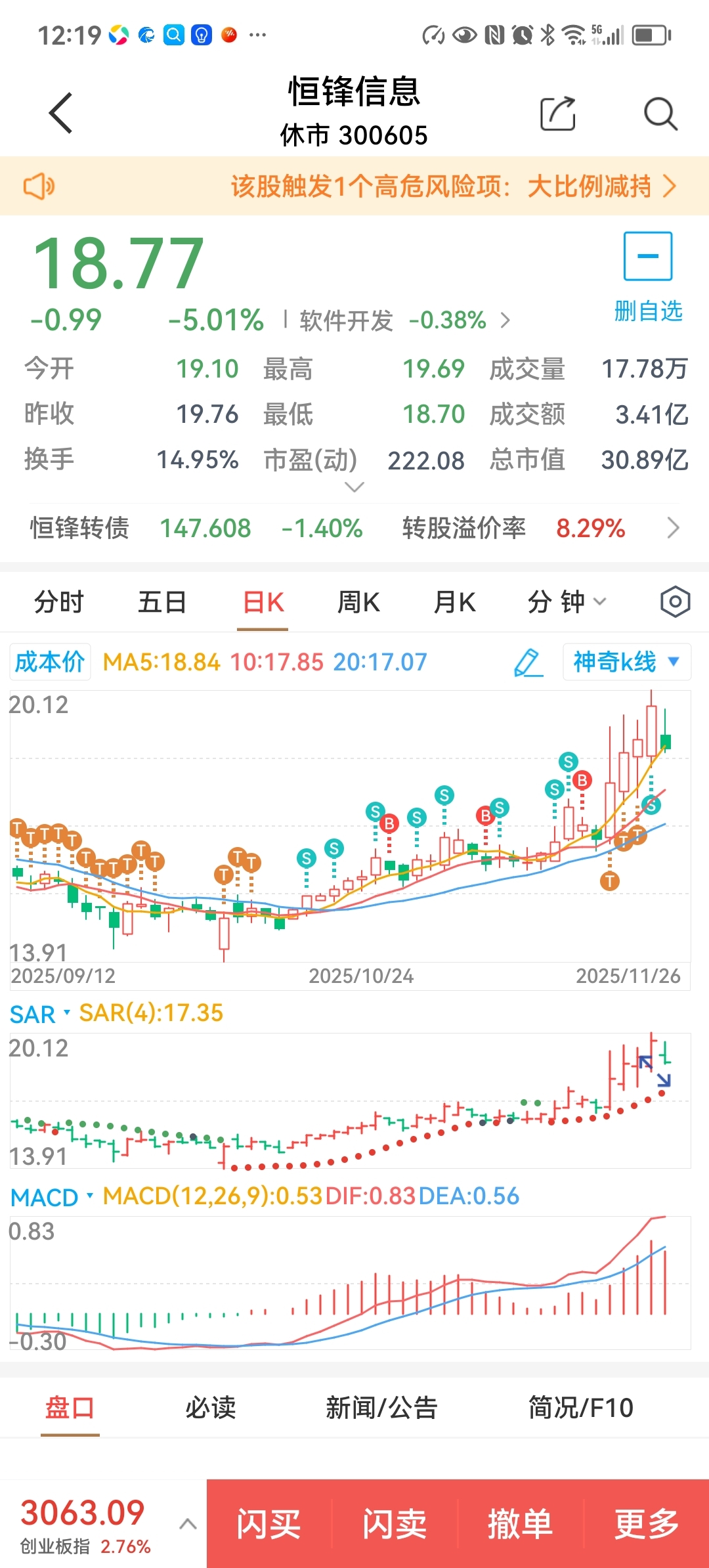Change MACD indicator dropdown

point(52,1198)
